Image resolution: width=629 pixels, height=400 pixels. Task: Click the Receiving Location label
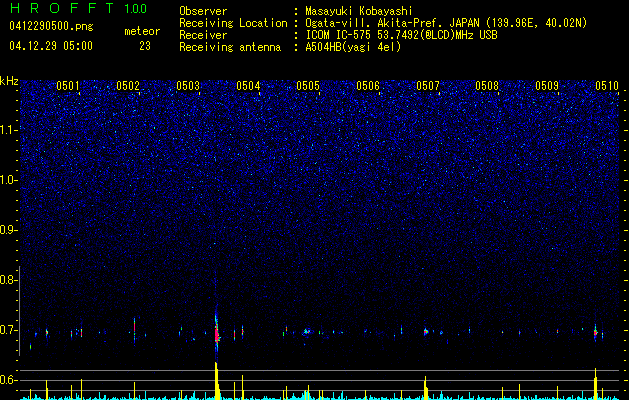coord(233,24)
